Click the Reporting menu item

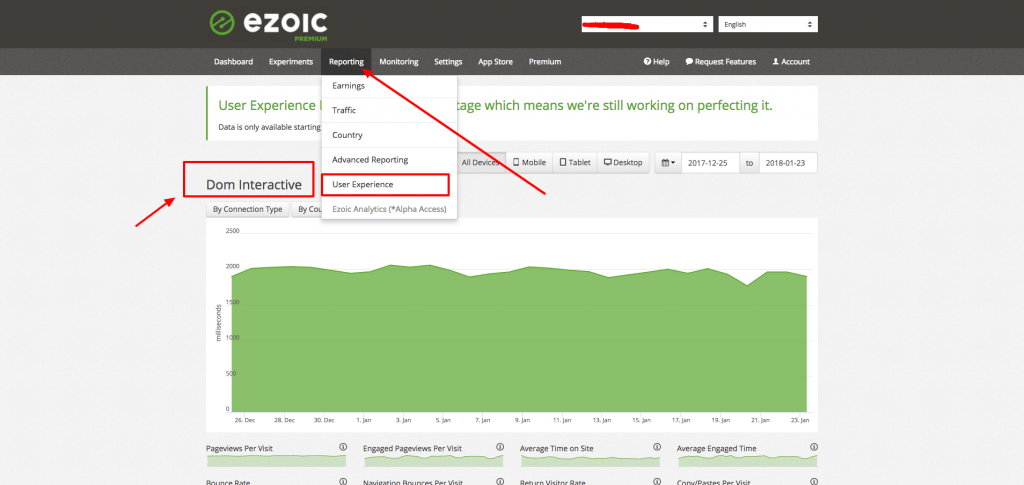point(346,62)
